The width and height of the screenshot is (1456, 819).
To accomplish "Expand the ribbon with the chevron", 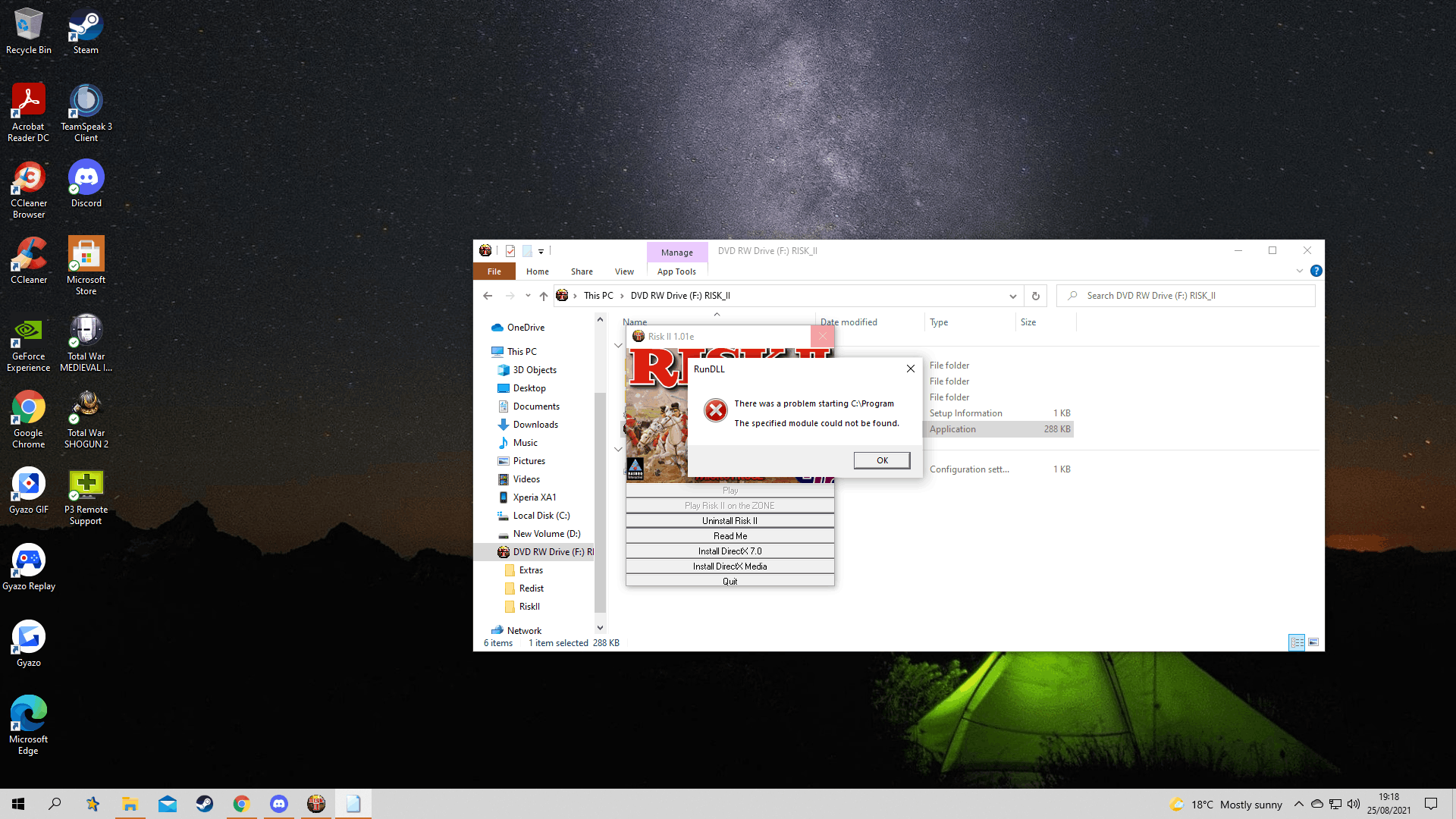I will point(1300,271).
